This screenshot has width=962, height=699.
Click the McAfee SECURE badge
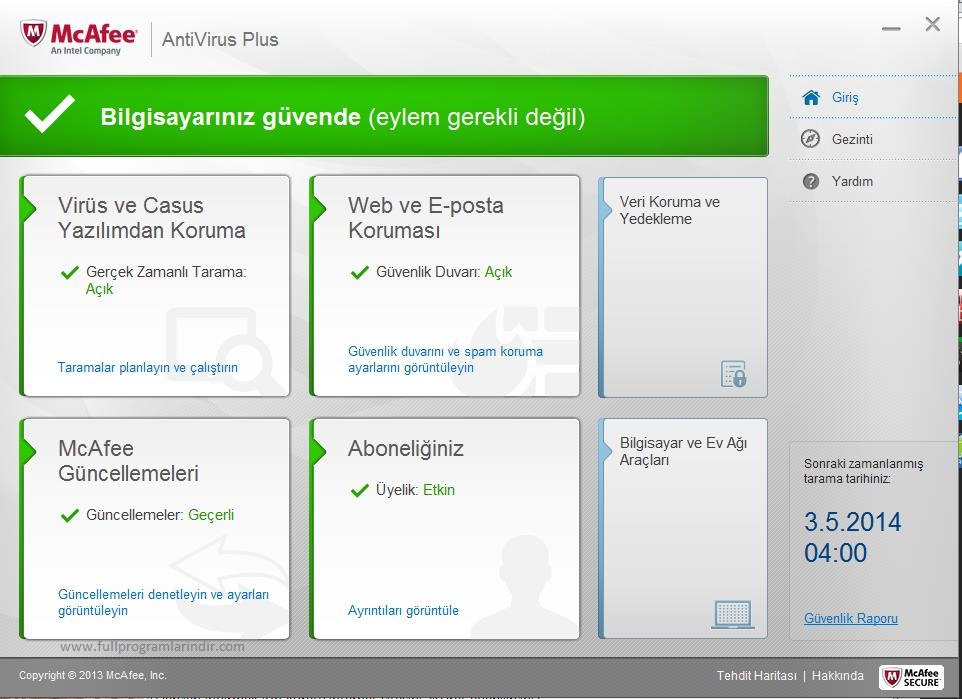[x=911, y=677]
